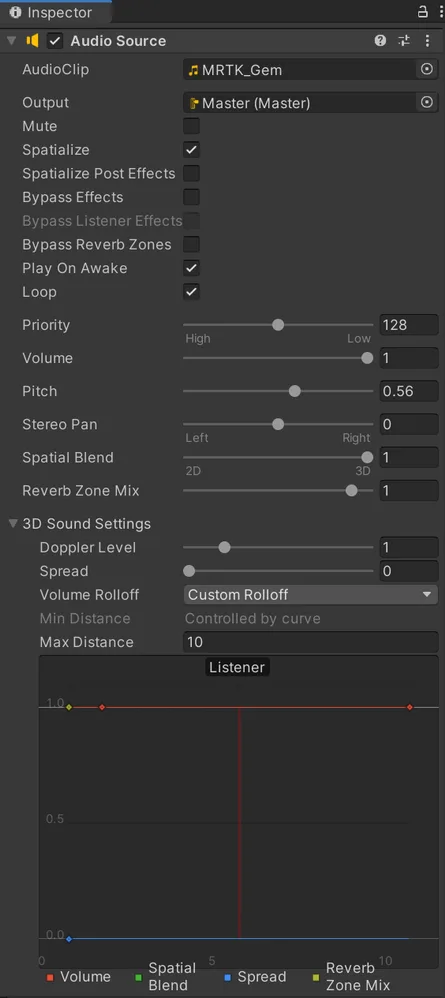The width and height of the screenshot is (445, 998).
Task: Click the Audio Source speaker icon
Action: pos(32,41)
